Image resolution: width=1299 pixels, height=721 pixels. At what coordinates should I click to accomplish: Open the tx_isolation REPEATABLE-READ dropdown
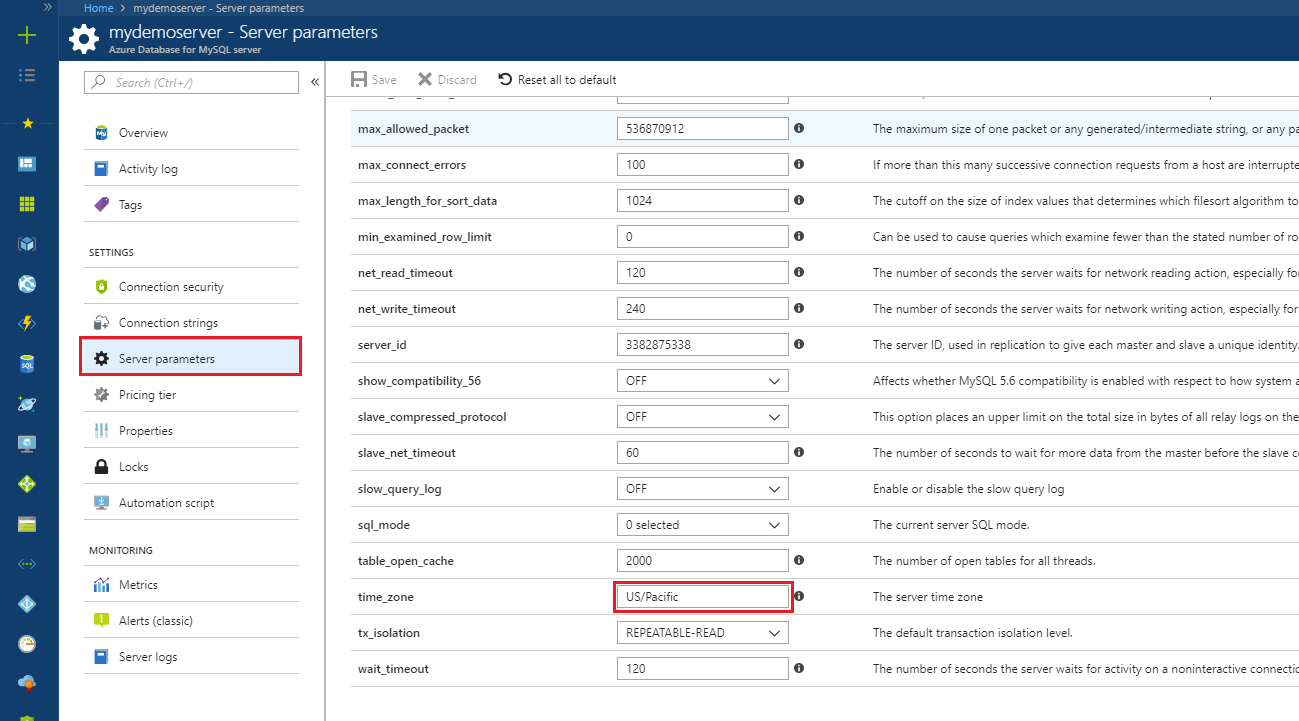coord(703,633)
